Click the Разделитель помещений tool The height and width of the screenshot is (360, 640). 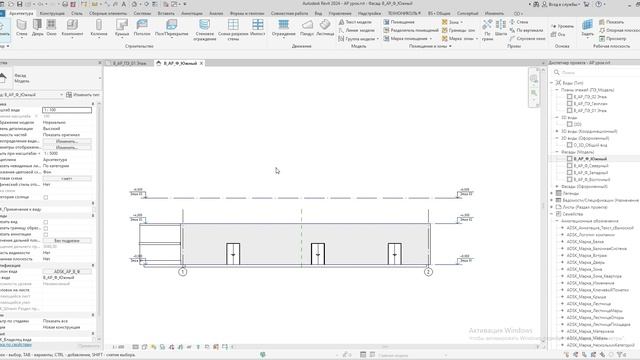(x=411, y=30)
